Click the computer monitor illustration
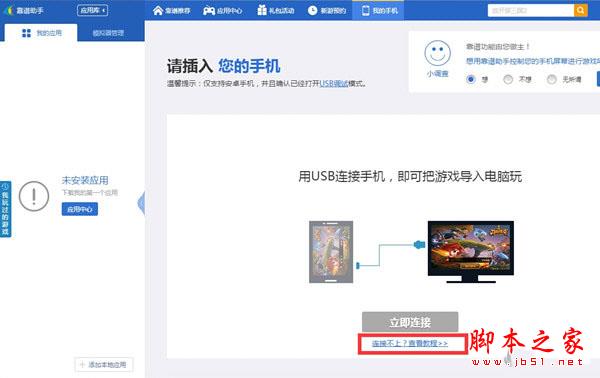The image size is (600, 378). pos(471,251)
